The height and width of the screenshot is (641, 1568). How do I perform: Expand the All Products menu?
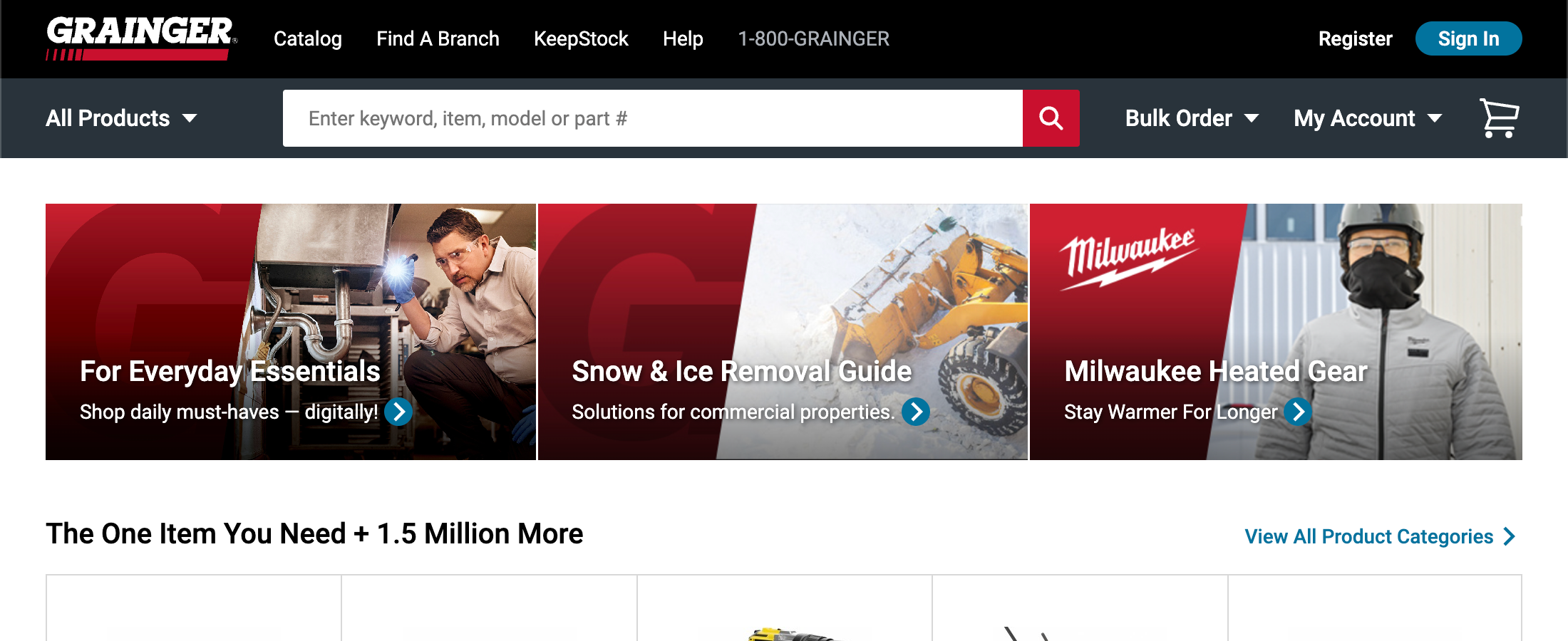click(x=122, y=118)
